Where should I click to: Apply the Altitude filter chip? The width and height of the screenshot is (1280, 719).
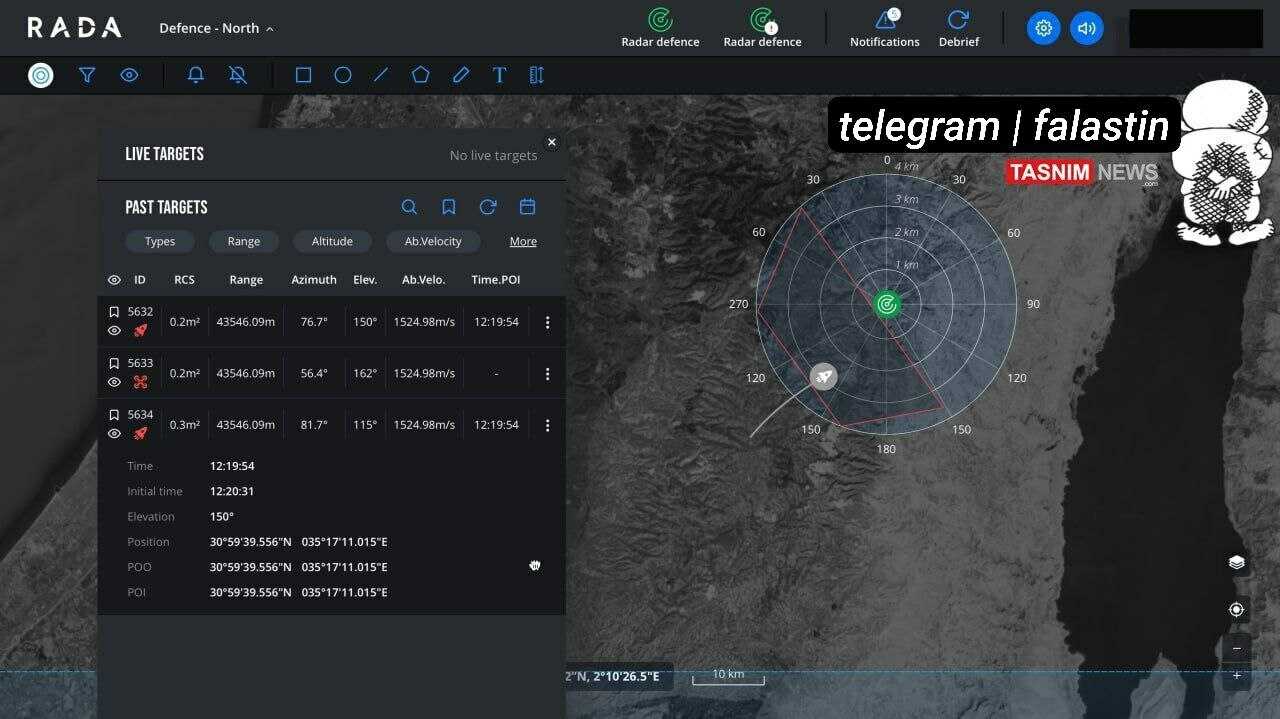tap(332, 241)
